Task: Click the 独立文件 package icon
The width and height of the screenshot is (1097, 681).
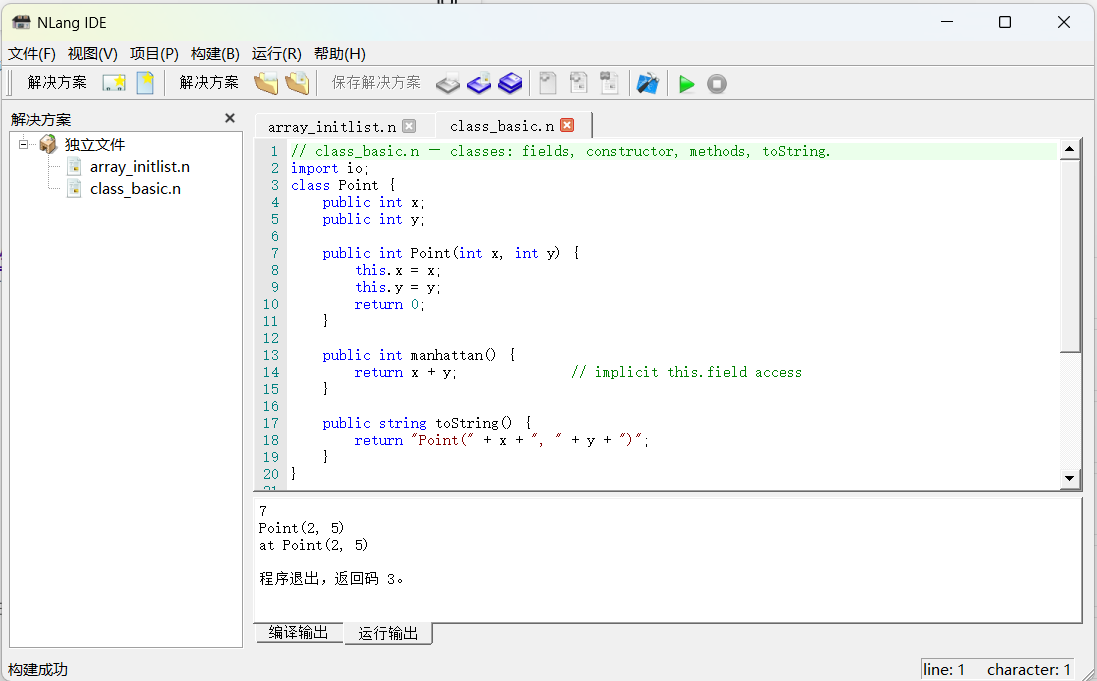Action: pos(48,144)
